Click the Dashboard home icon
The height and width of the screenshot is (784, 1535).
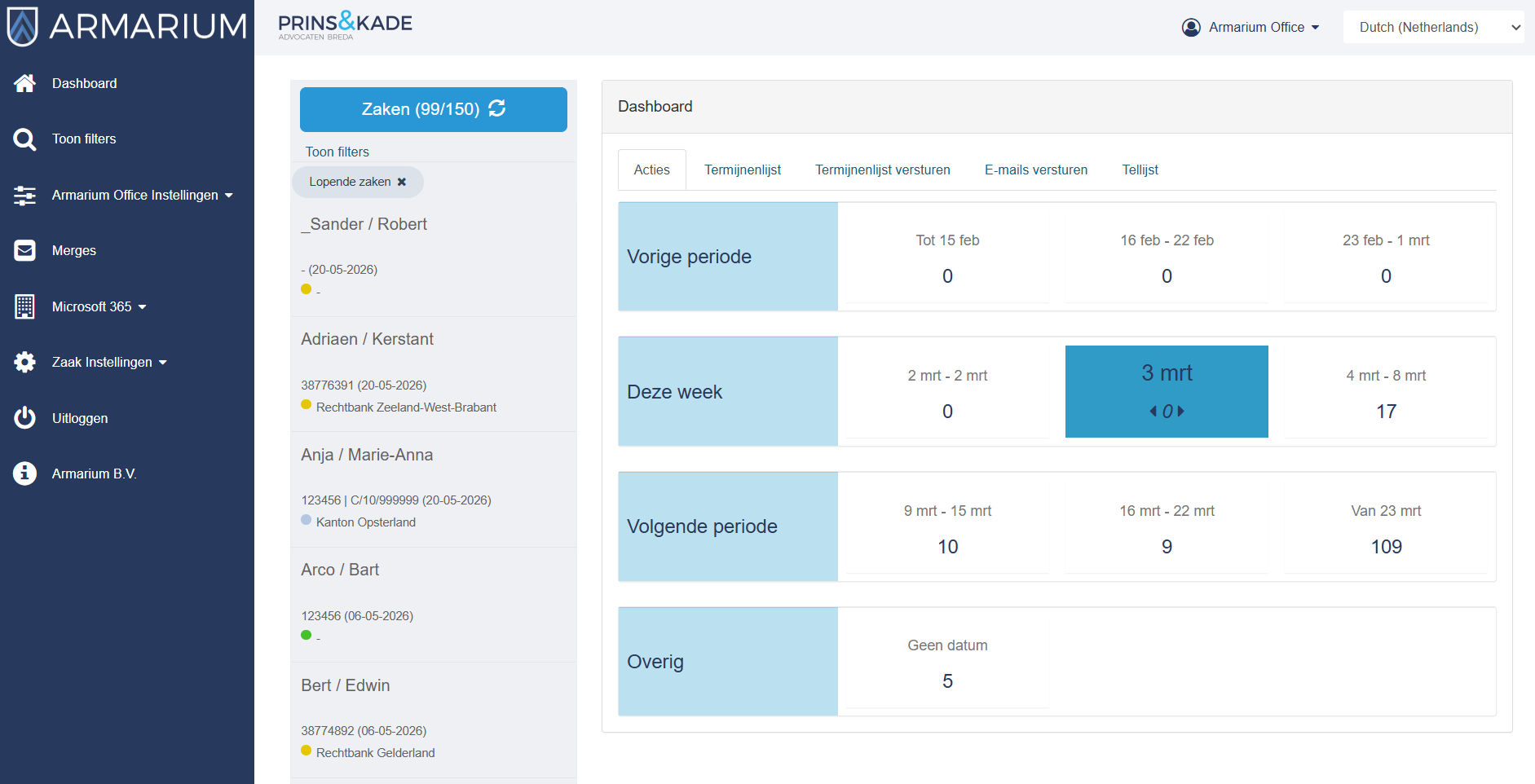[x=24, y=83]
